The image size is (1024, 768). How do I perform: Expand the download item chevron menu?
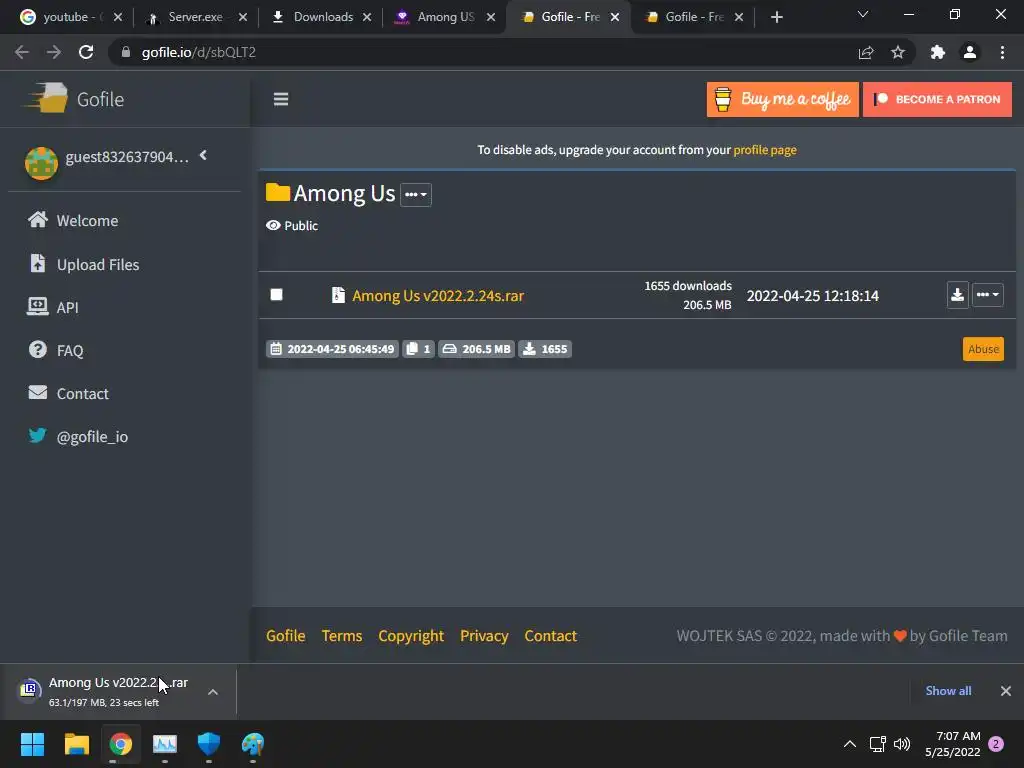pos(213,692)
